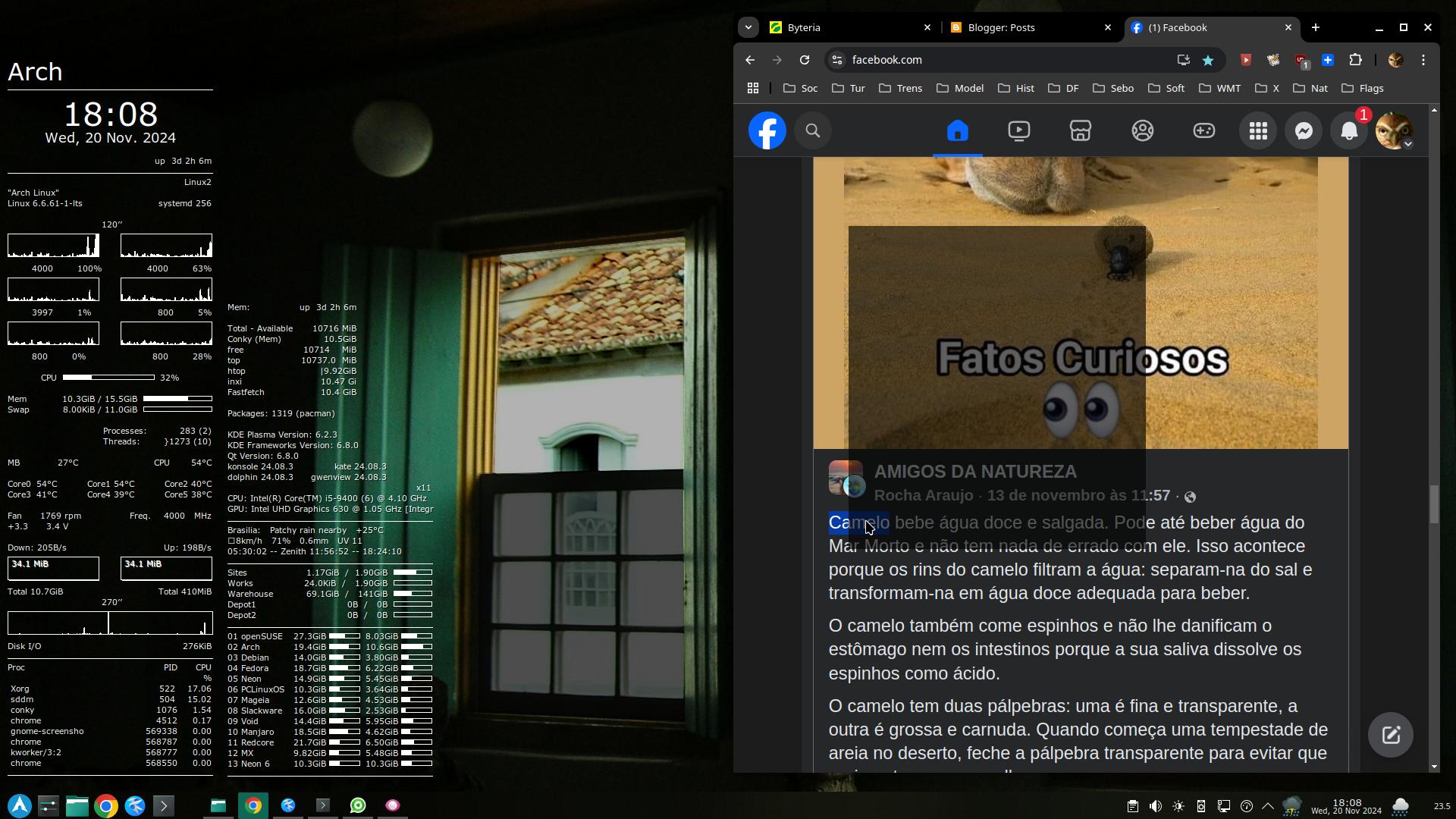Open the Soft bookmark folder
Viewport: 1456px width, 819px height.
tap(1166, 89)
